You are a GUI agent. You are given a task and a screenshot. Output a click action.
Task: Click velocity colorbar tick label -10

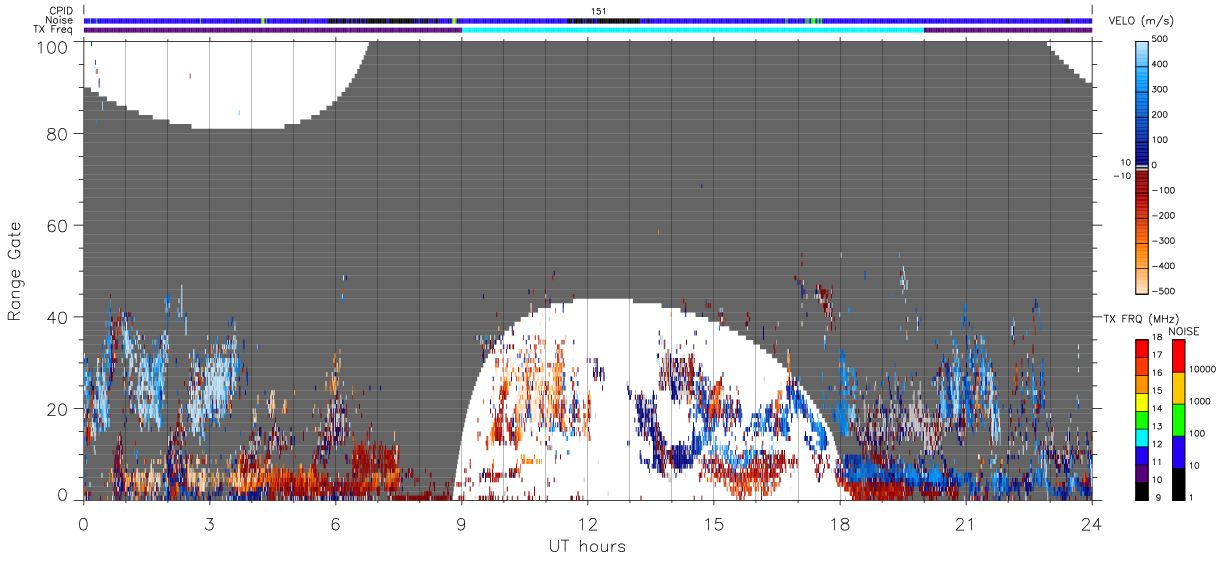(1120, 177)
